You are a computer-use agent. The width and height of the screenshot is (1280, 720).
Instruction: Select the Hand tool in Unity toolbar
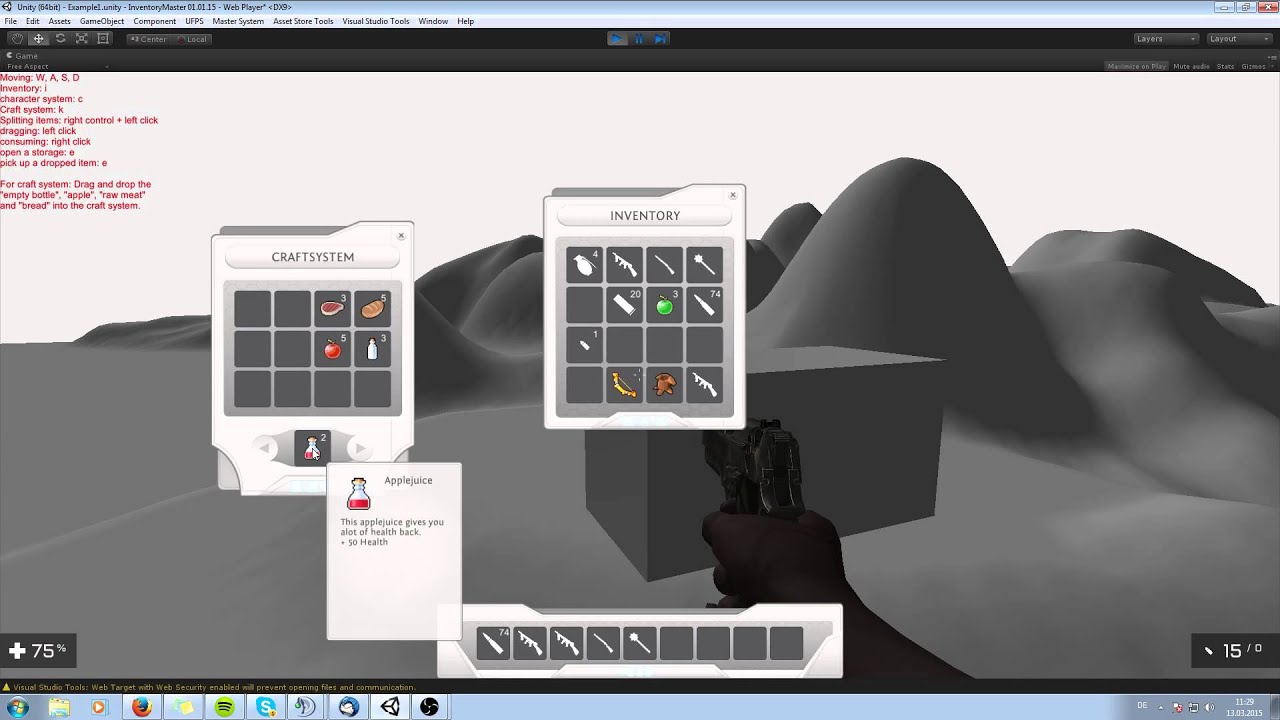(x=17, y=39)
